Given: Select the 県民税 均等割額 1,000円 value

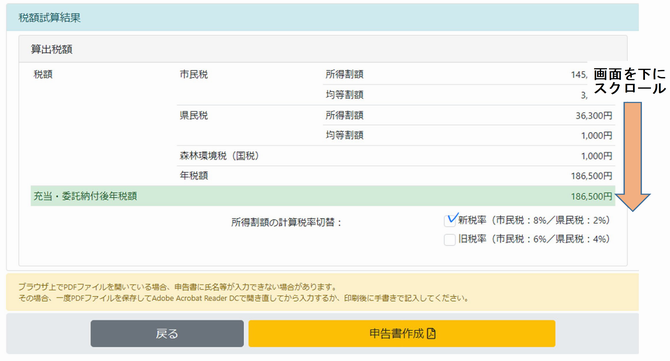Looking at the screenshot, I should coord(597,135).
